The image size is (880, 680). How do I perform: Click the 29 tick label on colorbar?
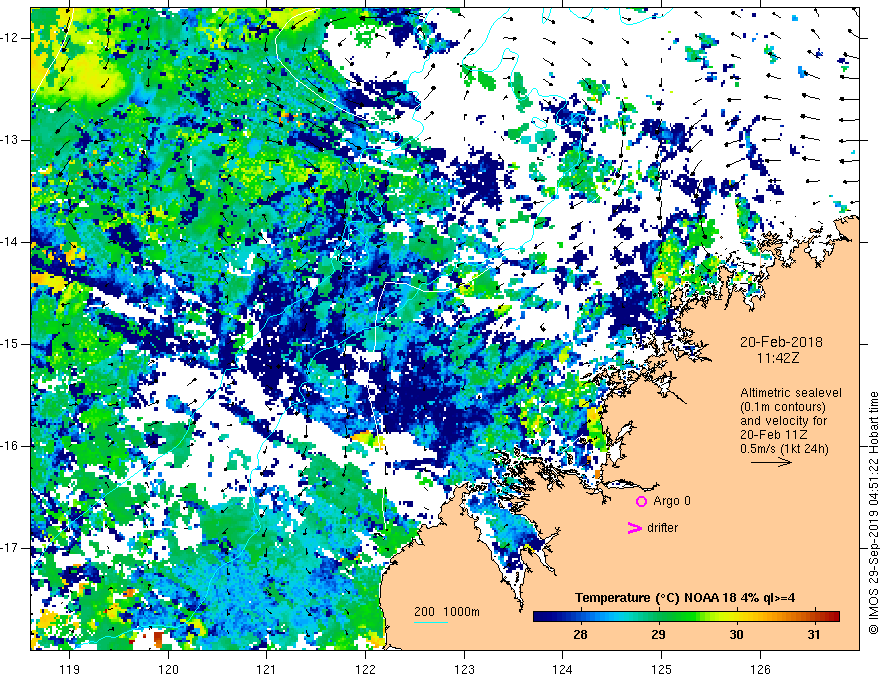(658, 636)
